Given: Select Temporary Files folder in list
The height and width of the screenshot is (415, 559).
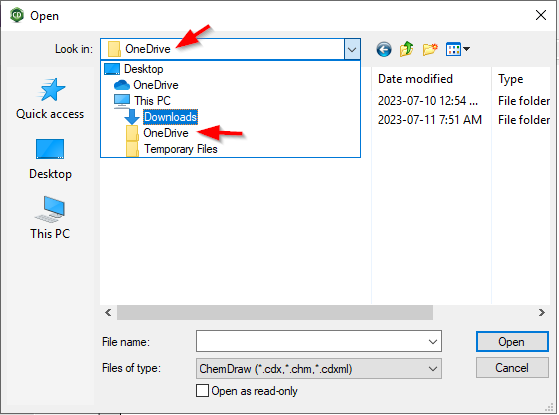Looking at the screenshot, I should coord(172,149).
